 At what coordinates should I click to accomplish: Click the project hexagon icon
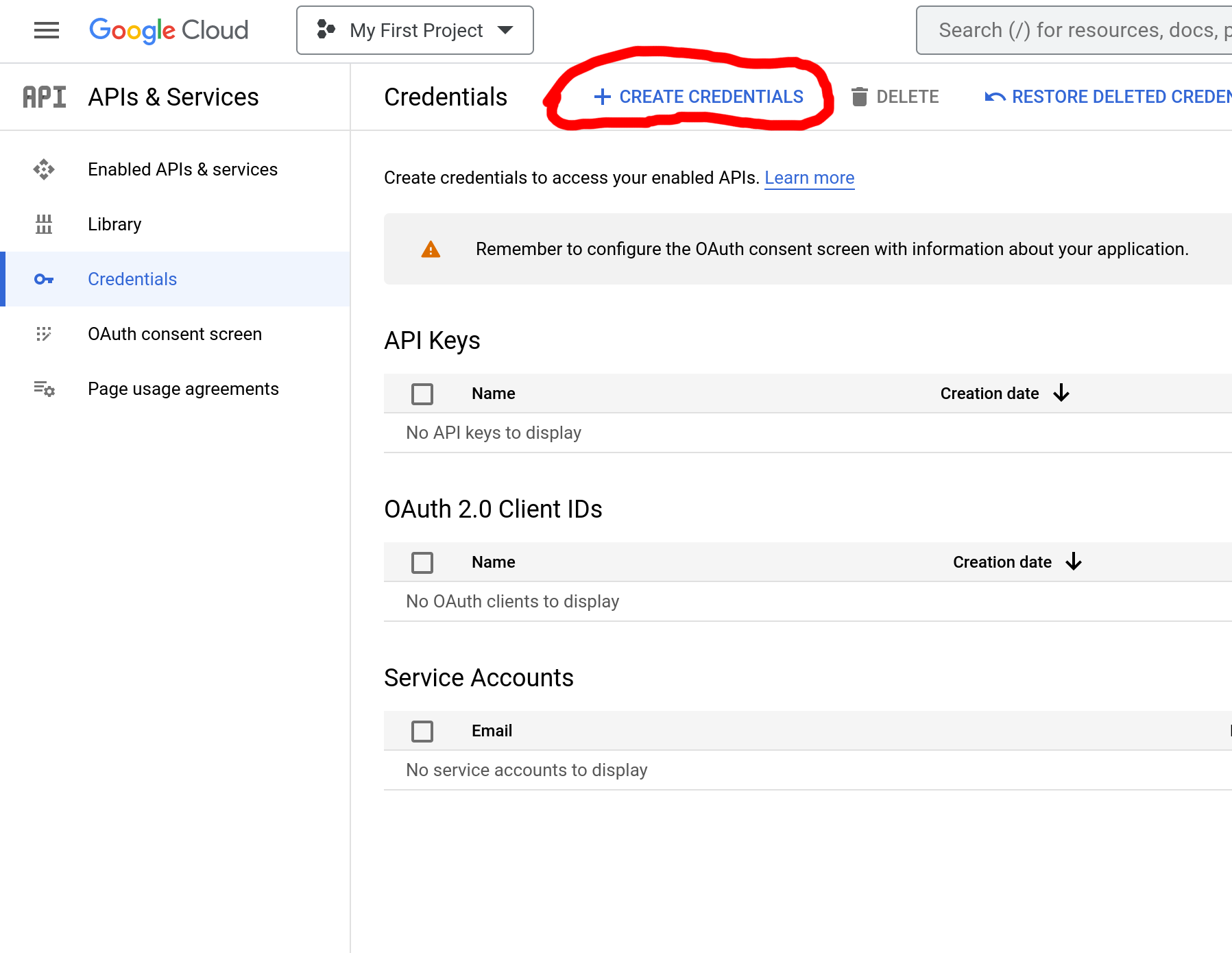326,29
